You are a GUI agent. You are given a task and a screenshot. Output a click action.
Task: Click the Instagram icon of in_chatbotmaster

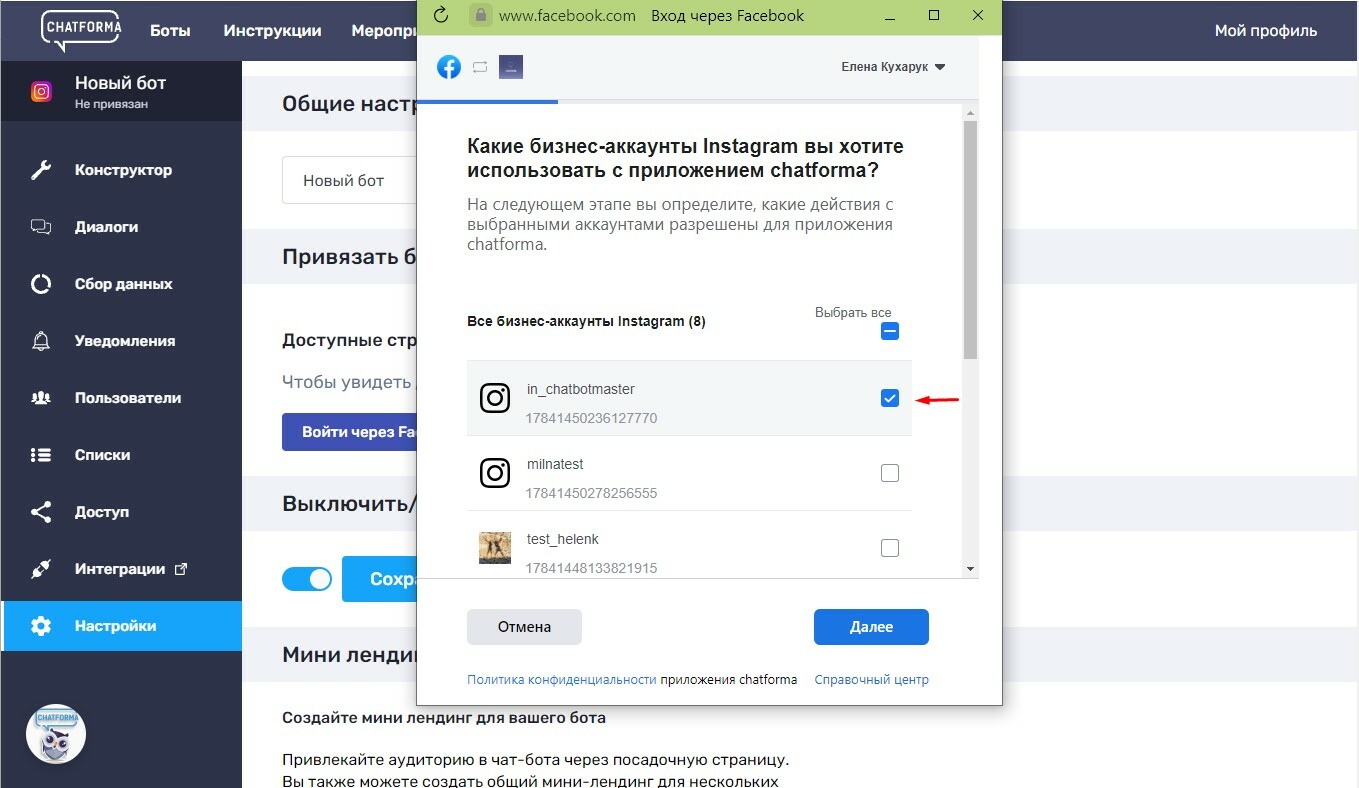pos(495,398)
